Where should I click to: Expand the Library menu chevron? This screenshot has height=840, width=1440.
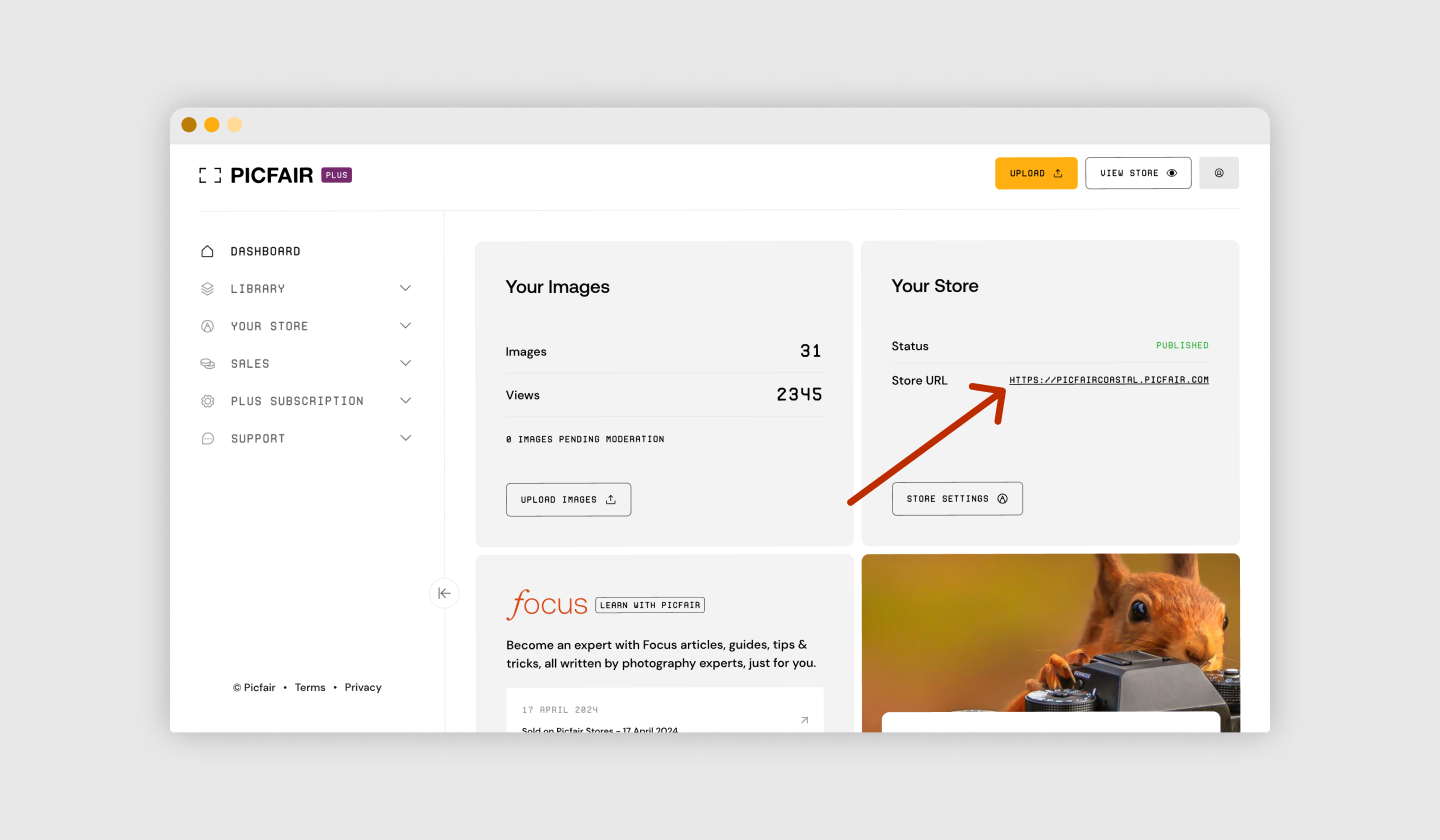405,288
